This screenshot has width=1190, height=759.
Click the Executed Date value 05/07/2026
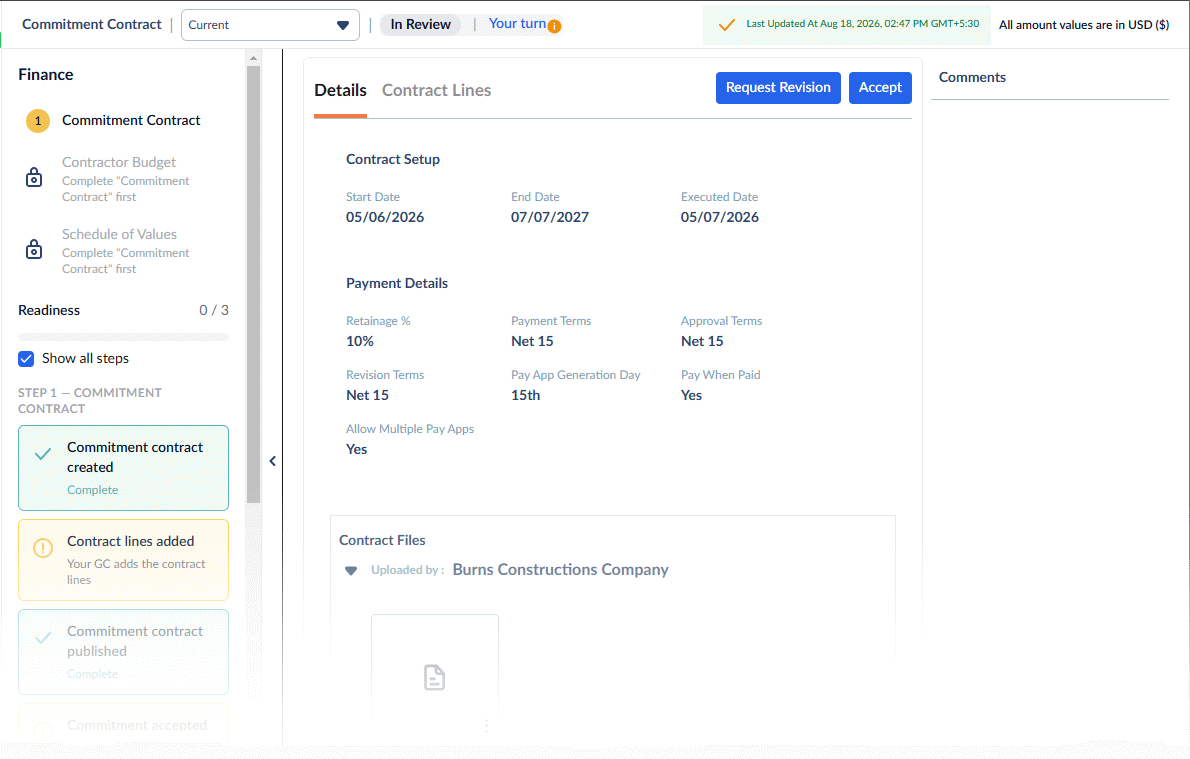(x=719, y=217)
